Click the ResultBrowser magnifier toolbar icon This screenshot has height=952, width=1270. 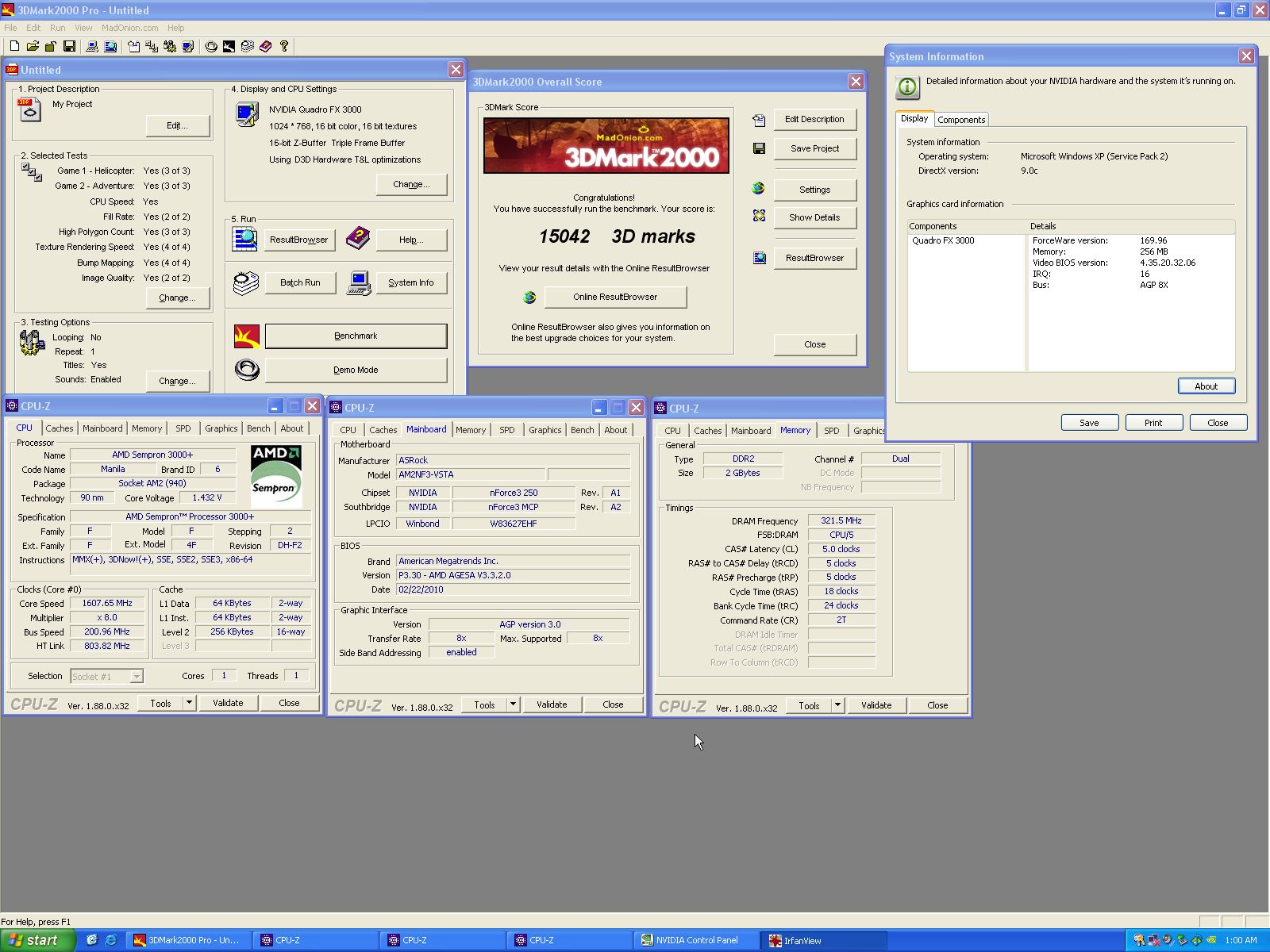[110, 46]
